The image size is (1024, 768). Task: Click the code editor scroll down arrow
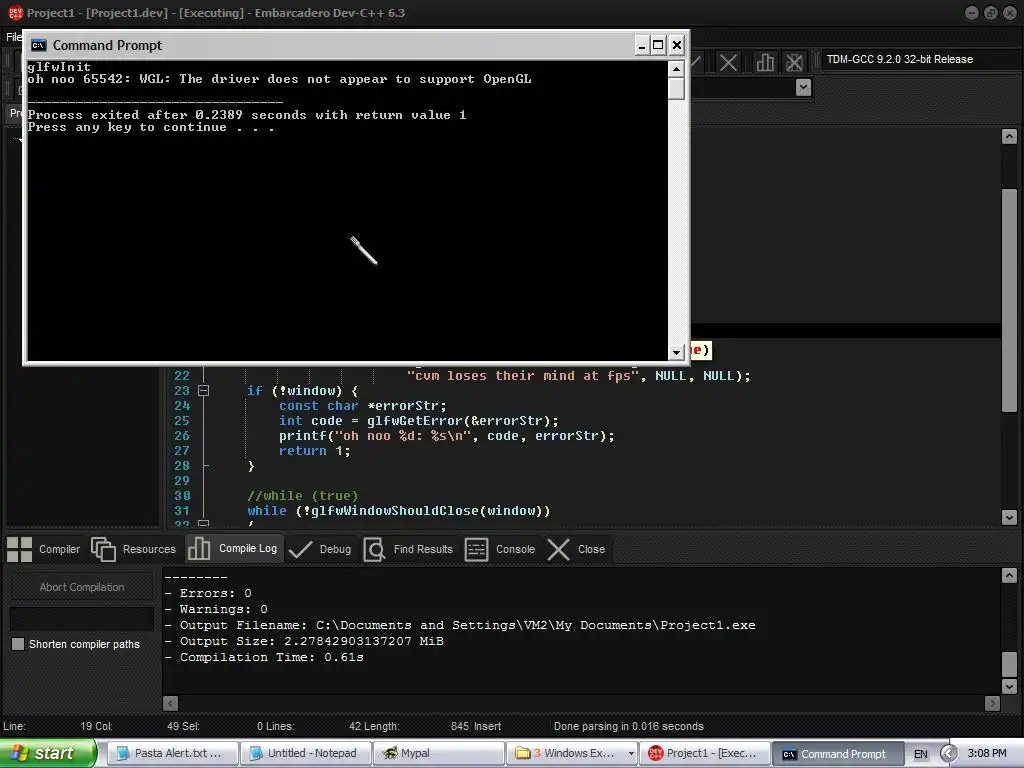pyautogui.click(x=1009, y=517)
